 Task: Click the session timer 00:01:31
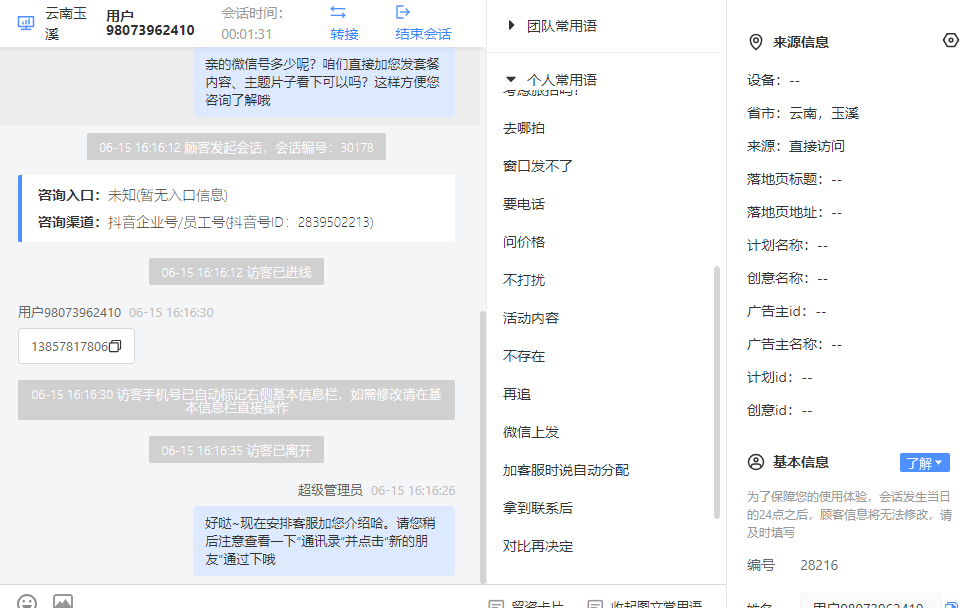pyautogui.click(x=247, y=34)
